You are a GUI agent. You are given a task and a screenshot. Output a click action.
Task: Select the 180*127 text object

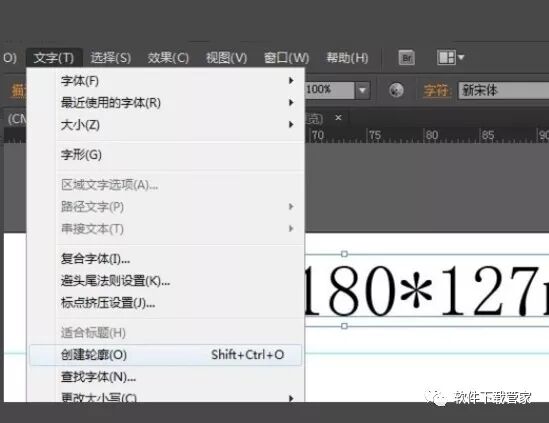pos(426,290)
